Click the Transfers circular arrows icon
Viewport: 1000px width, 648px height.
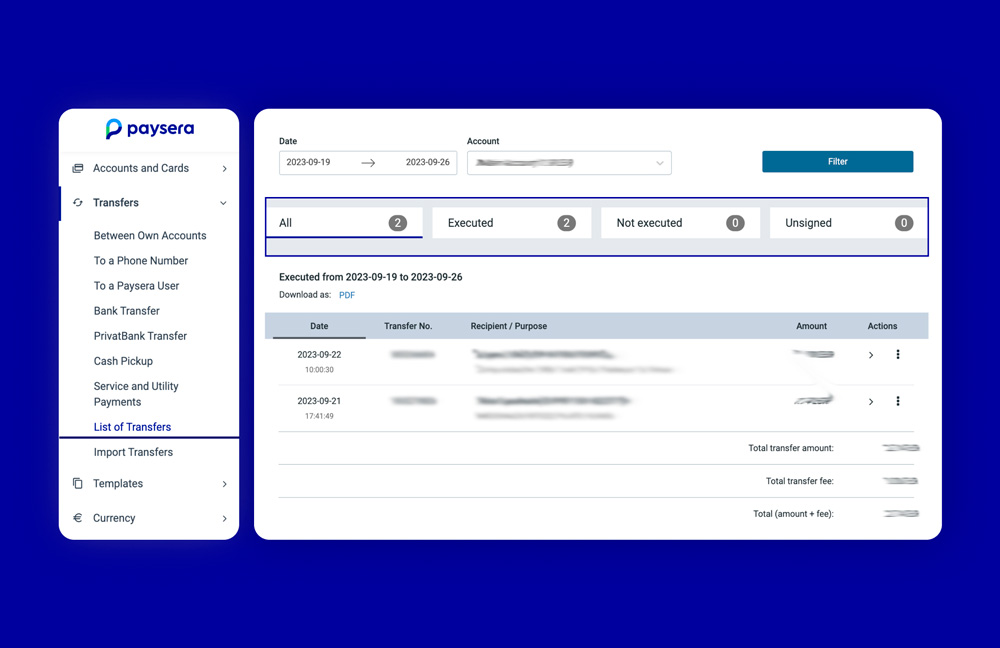(x=78, y=202)
